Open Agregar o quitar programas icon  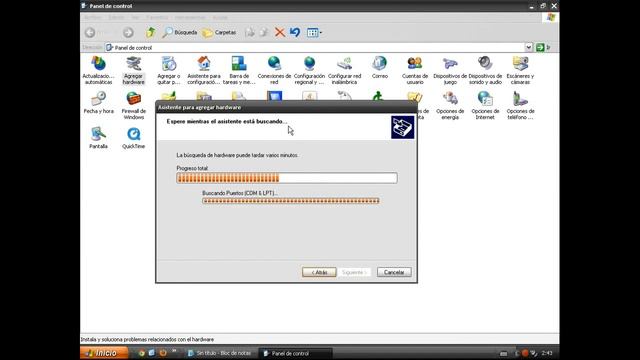coord(169,70)
